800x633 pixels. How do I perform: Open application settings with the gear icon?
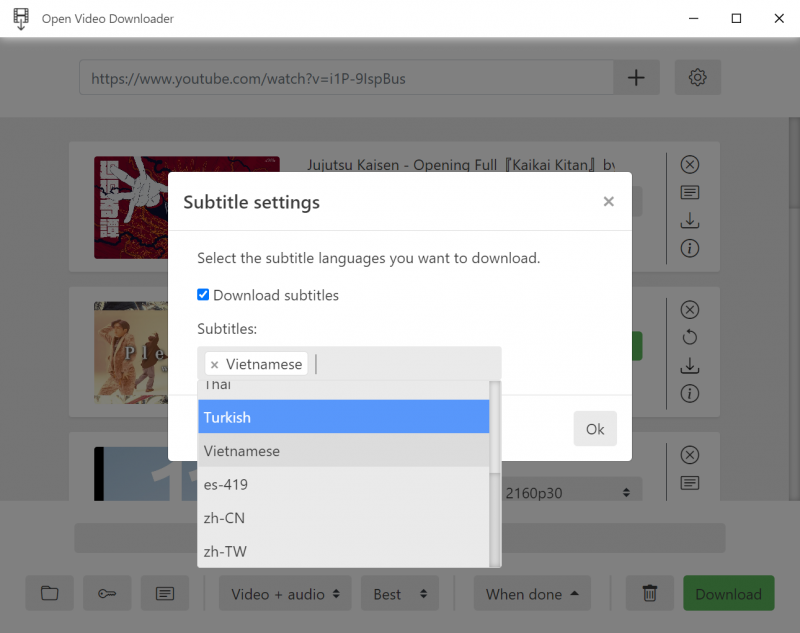697,77
